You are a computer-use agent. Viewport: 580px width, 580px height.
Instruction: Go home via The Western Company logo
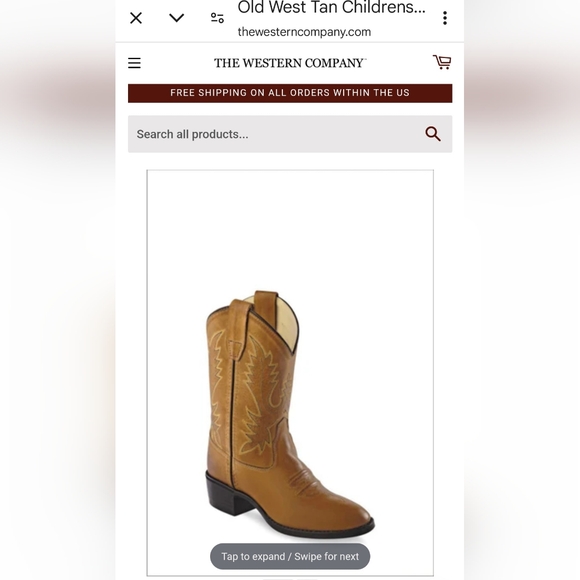click(290, 63)
